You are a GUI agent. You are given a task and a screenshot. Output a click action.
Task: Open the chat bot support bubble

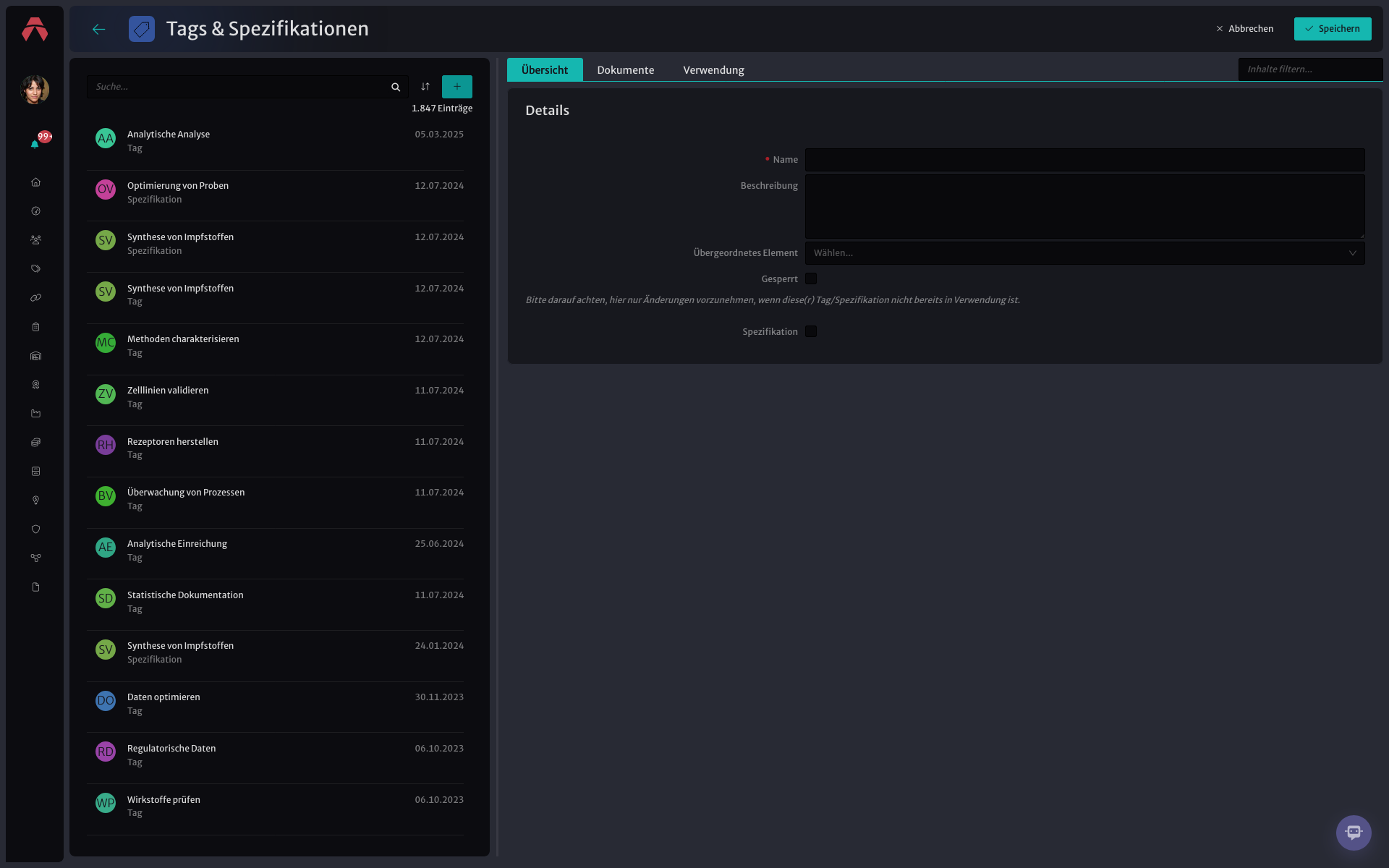pos(1354,833)
